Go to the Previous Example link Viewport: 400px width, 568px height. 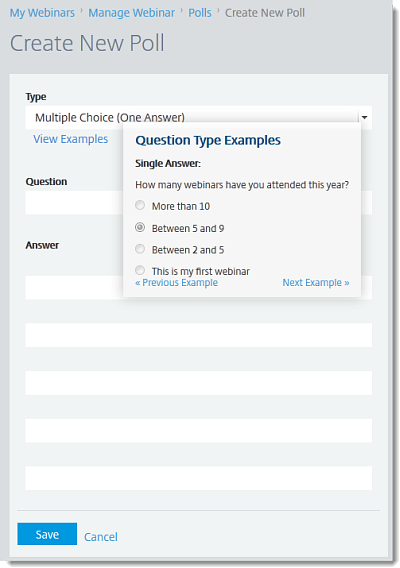click(x=176, y=283)
